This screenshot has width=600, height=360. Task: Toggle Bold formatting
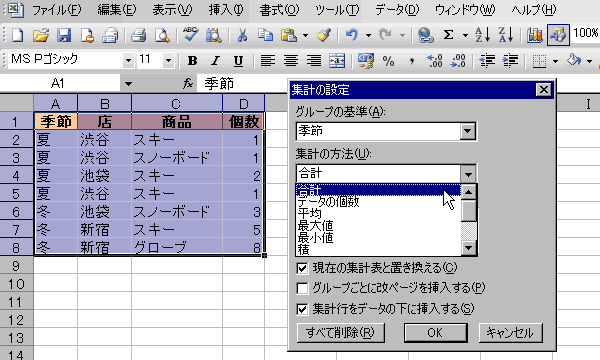tap(192, 60)
